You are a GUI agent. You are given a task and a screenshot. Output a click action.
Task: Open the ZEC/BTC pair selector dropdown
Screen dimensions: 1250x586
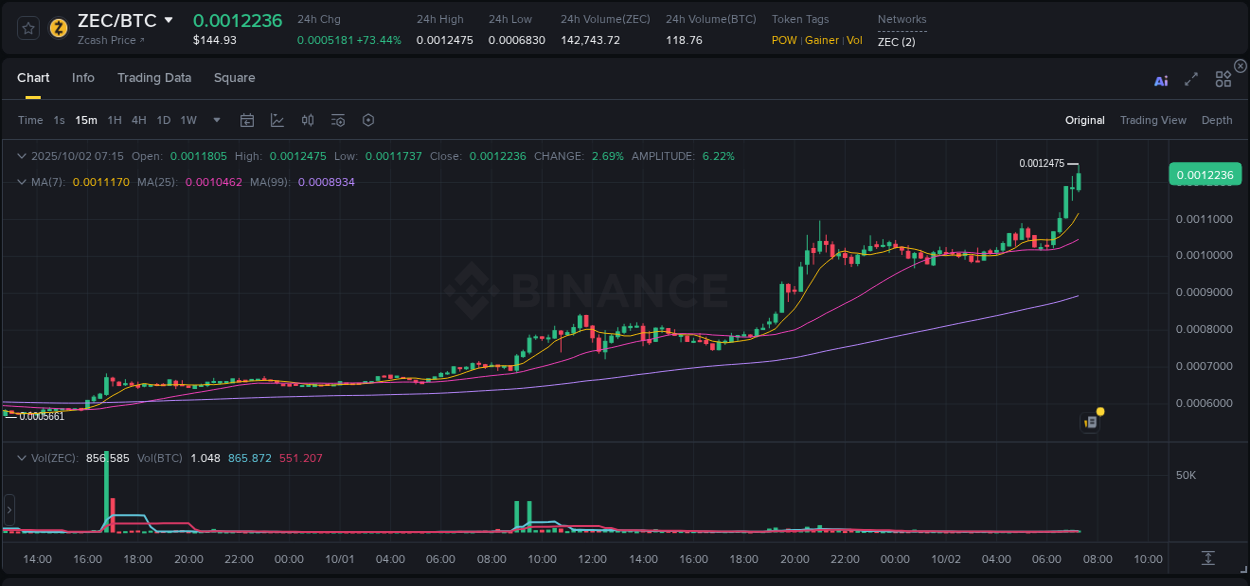click(168, 20)
